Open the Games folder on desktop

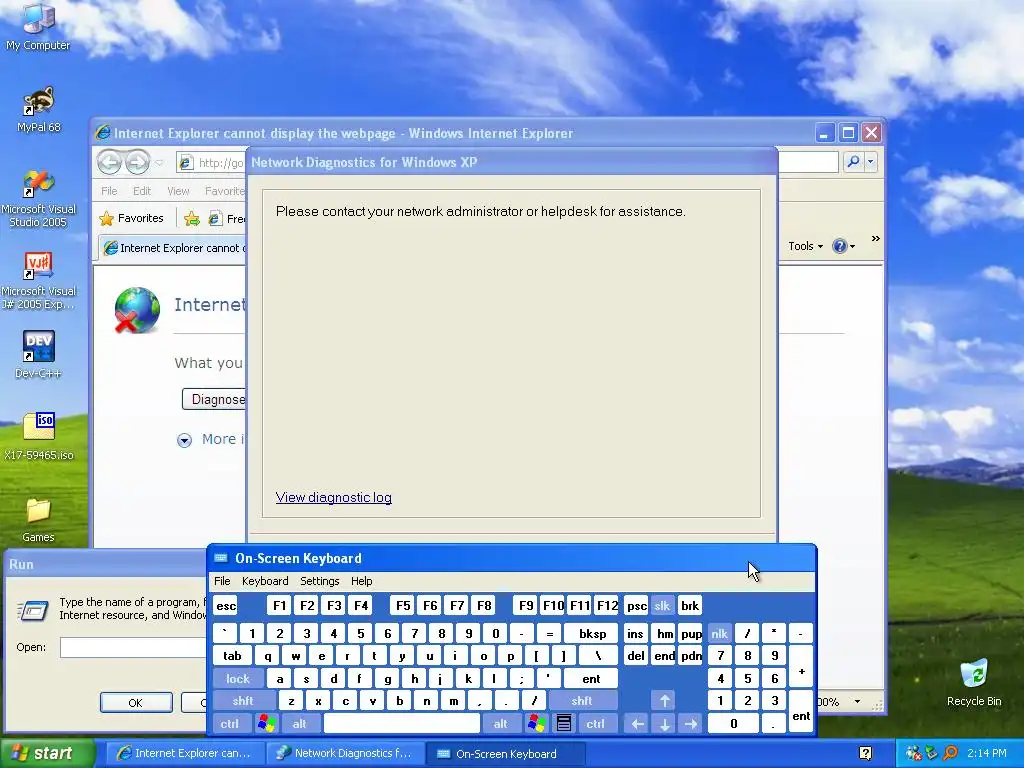click(38, 520)
